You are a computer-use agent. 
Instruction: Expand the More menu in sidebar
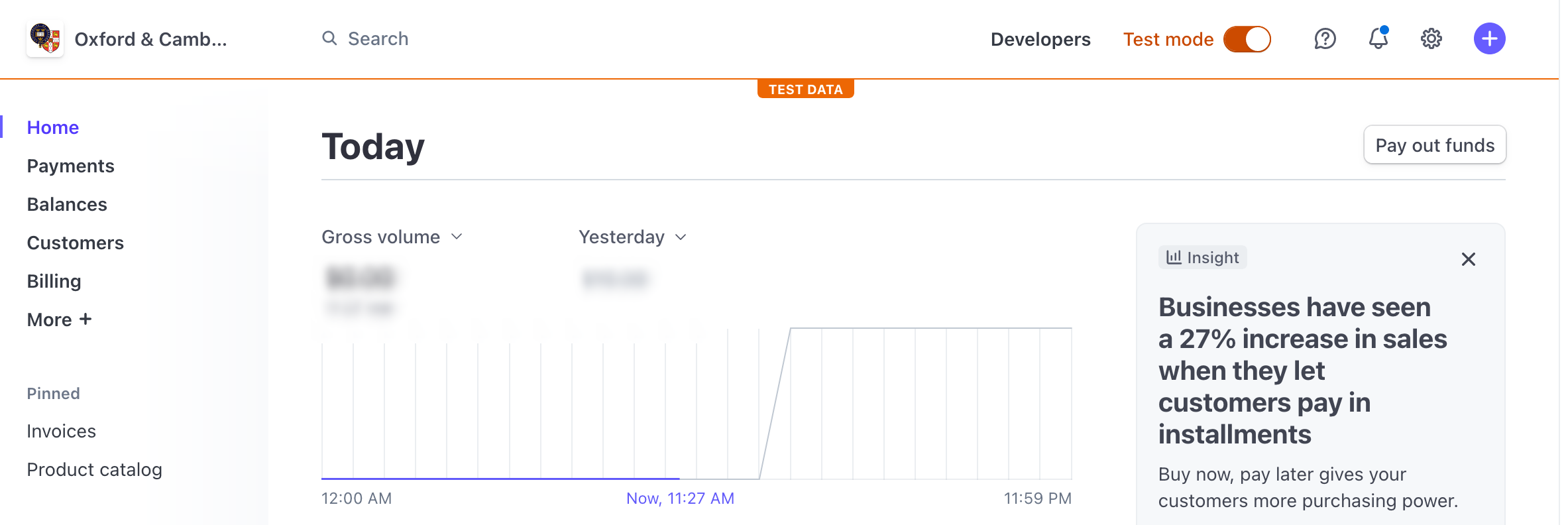click(59, 320)
